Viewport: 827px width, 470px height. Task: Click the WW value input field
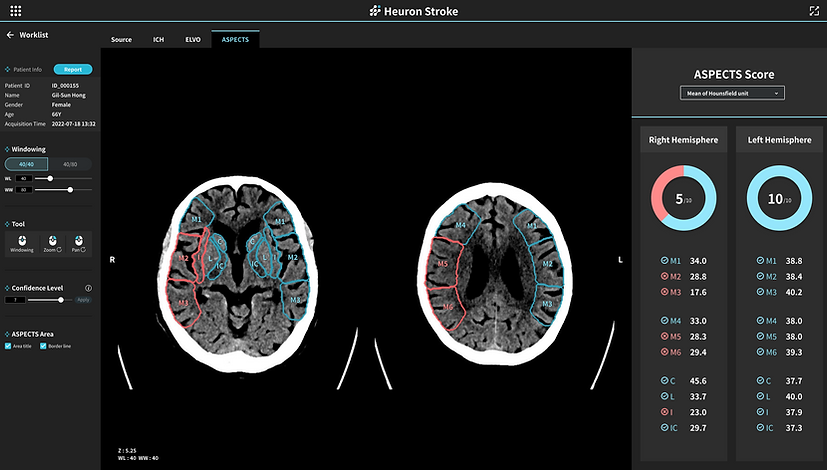pyautogui.click(x=24, y=189)
